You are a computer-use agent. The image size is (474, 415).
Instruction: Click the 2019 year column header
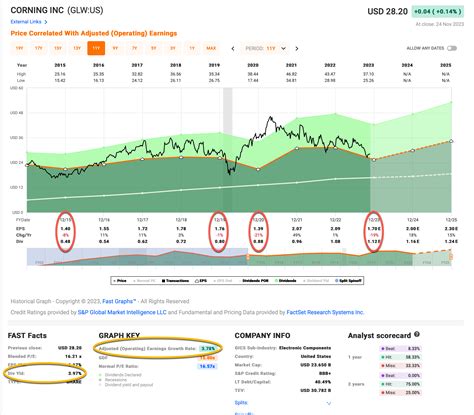click(x=214, y=65)
